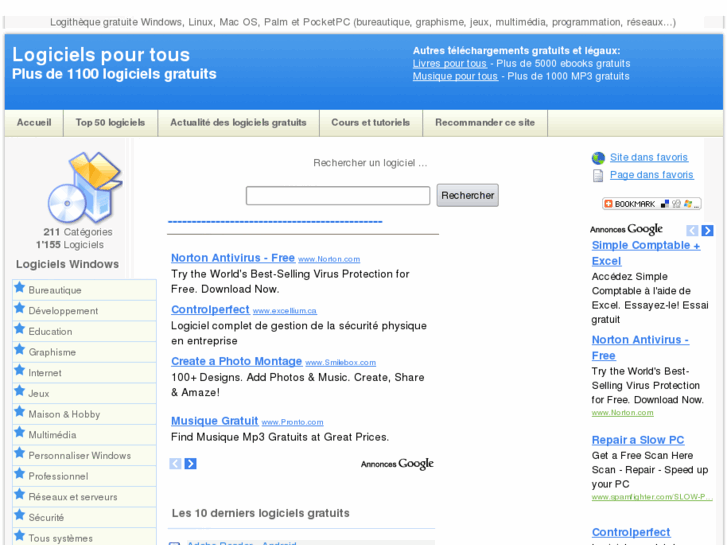Click next arrow in right sidebar Google ads
Image resolution: width=727 pixels, height=545 pixels.
(708, 231)
